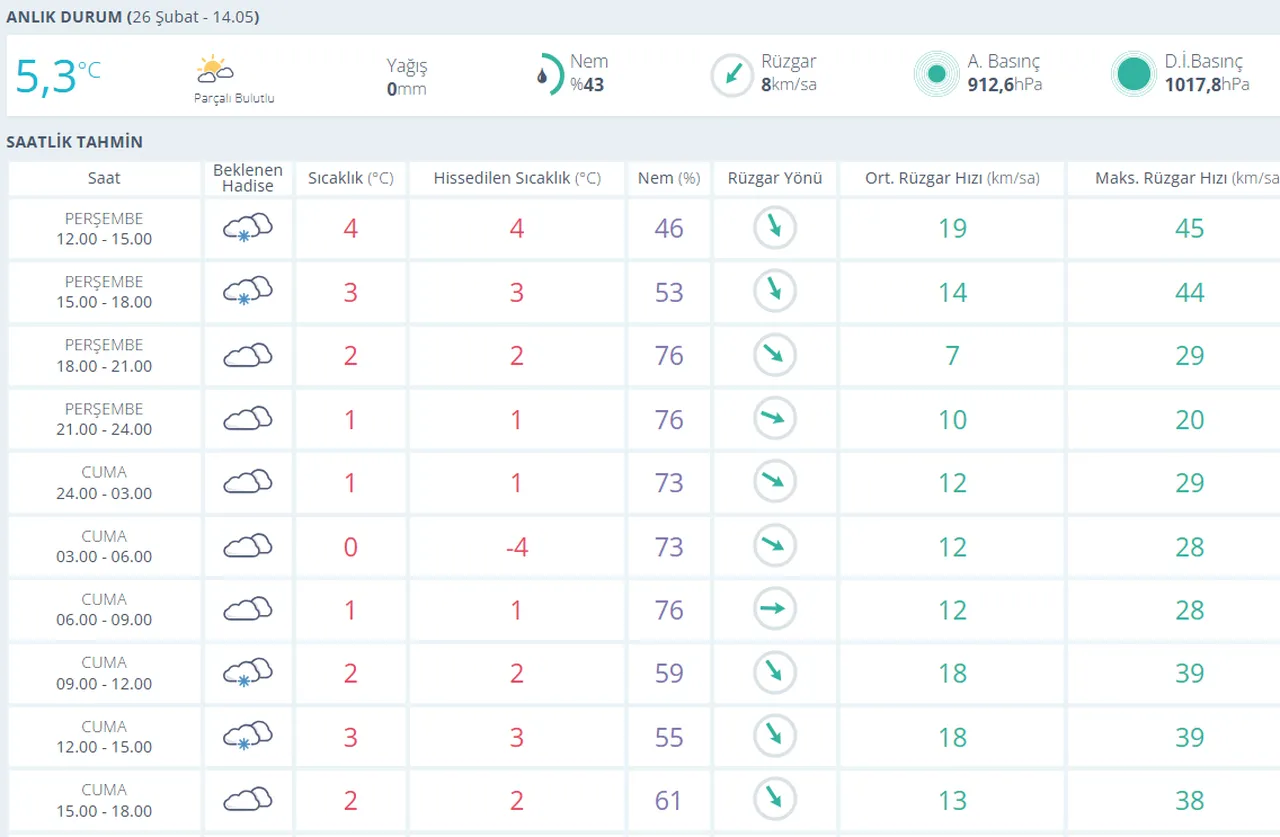
Task: Click snow cloud icon for Perşembe 12.00 - 15.00
Action: tap(247, 228)
